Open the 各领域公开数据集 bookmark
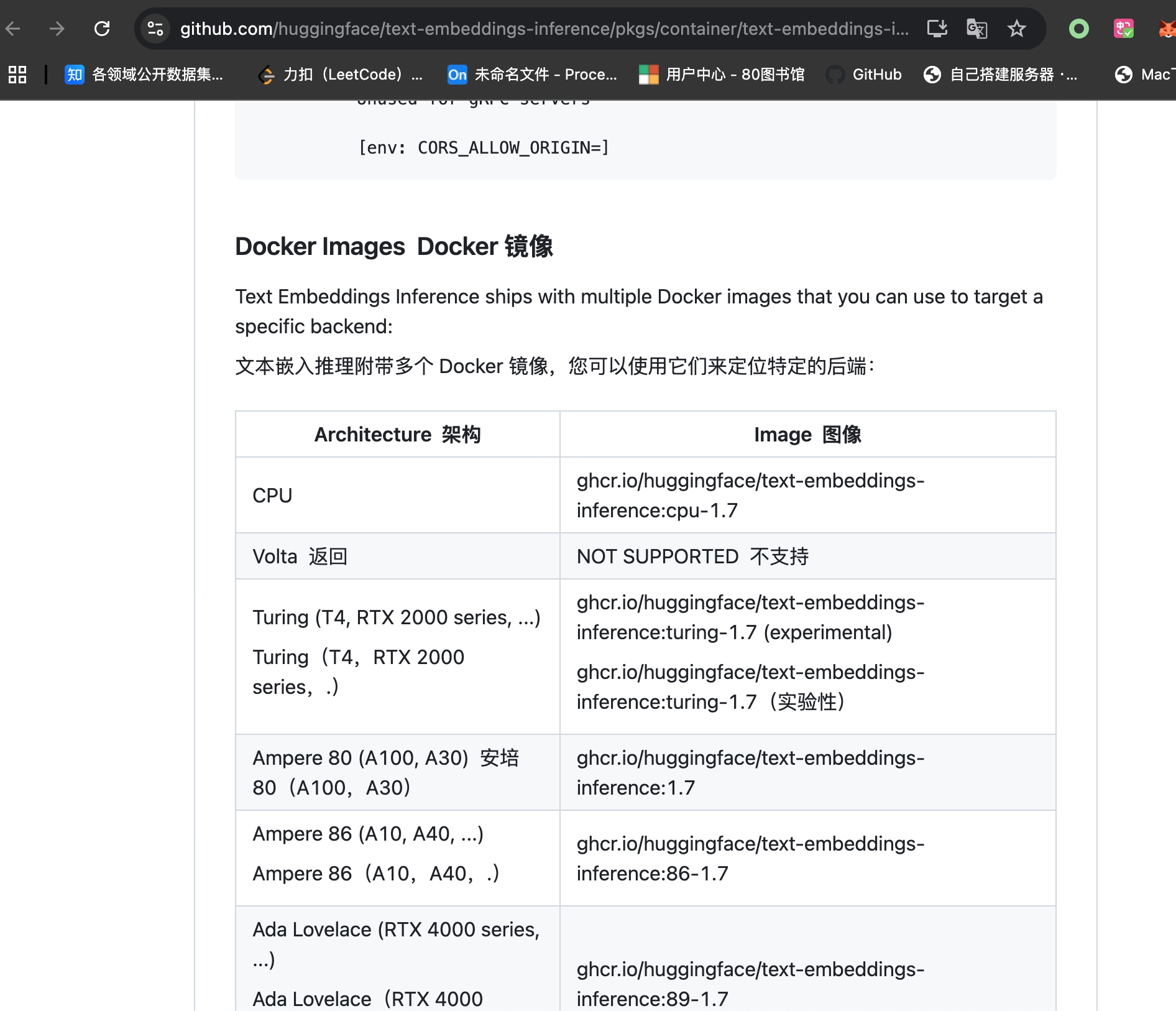The width and height of the screenshot is (1176, 1011). point(144,75)
